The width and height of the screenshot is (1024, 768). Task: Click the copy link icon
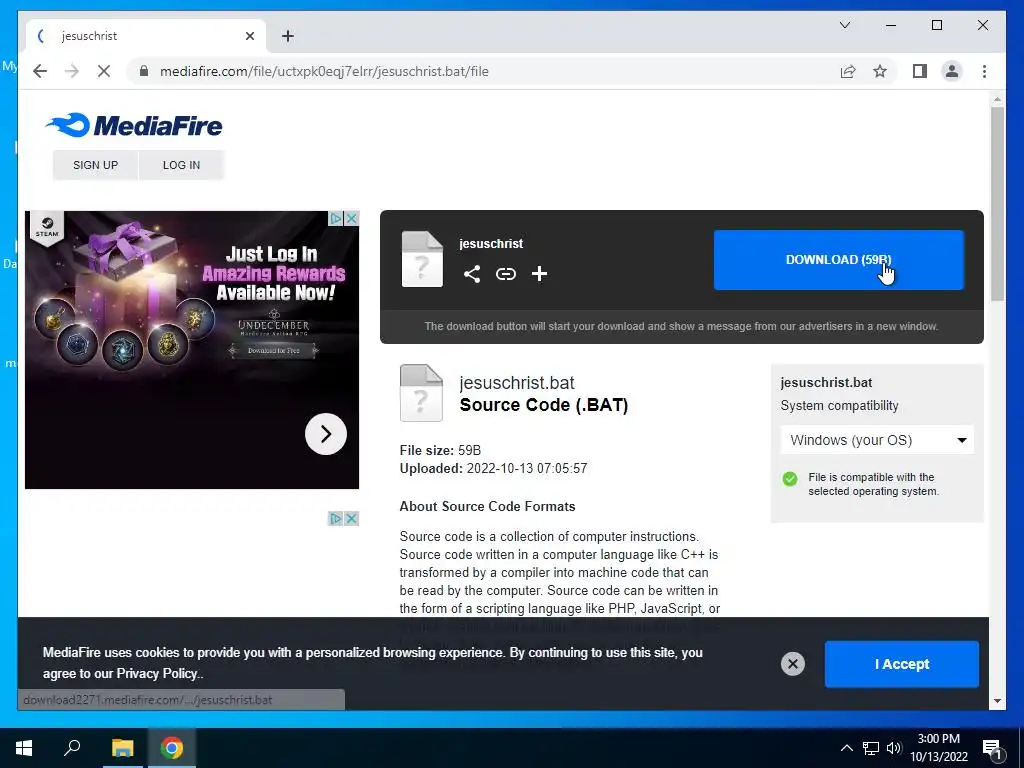pyautogui.click(x=505, y=274)
